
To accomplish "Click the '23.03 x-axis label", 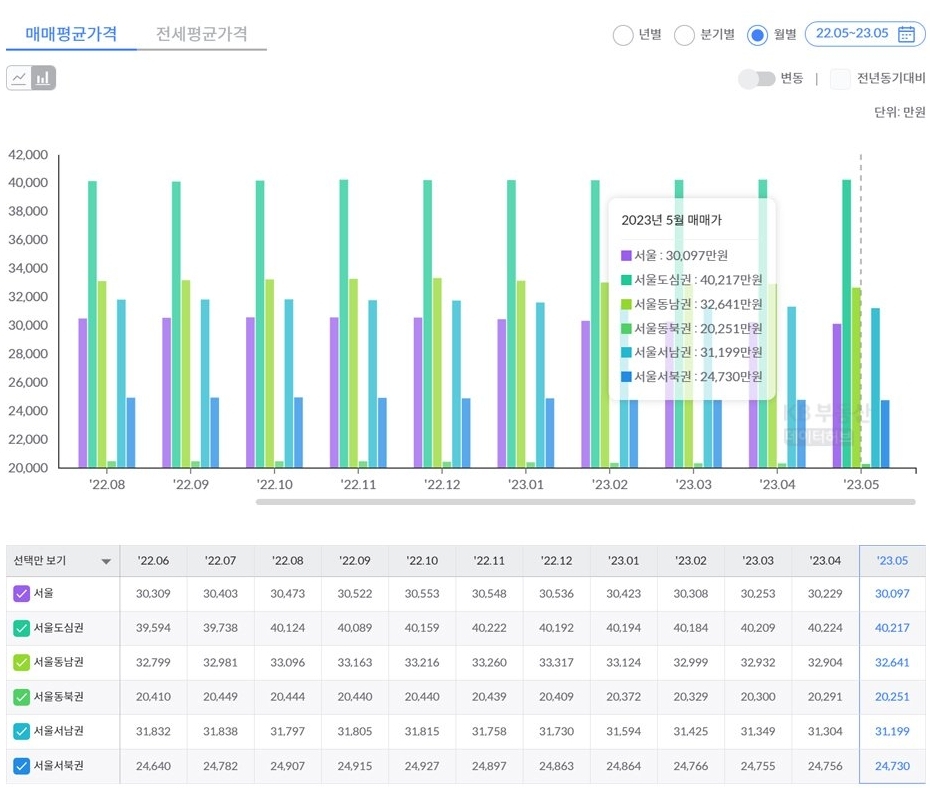I will (x=693, y=484).
